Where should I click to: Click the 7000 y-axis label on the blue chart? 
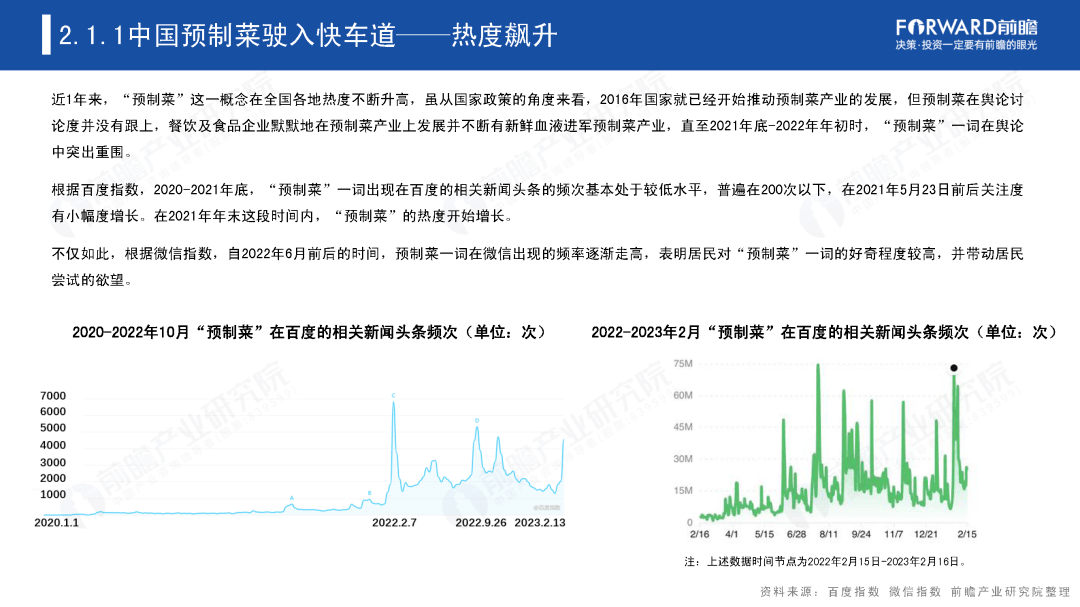coord(52,396)
